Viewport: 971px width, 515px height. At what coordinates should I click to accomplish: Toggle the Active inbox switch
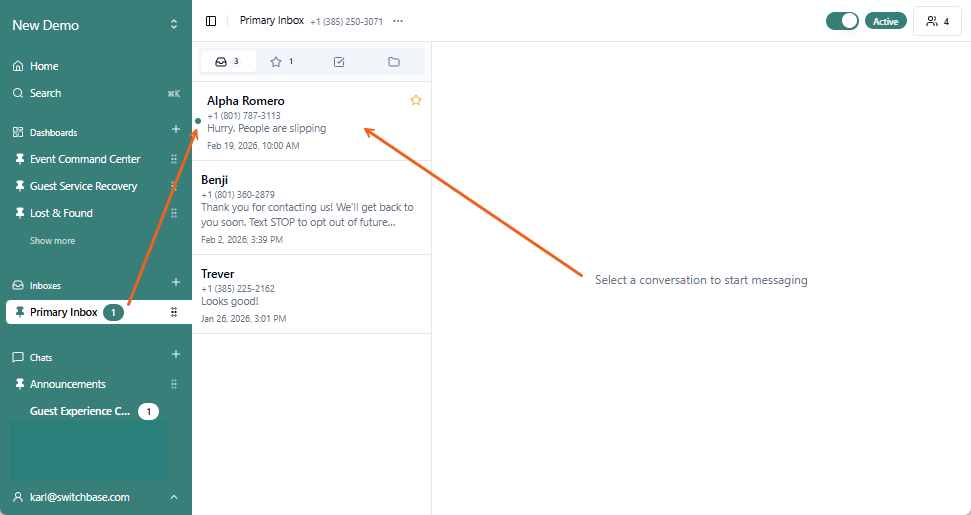click(842, 21)
